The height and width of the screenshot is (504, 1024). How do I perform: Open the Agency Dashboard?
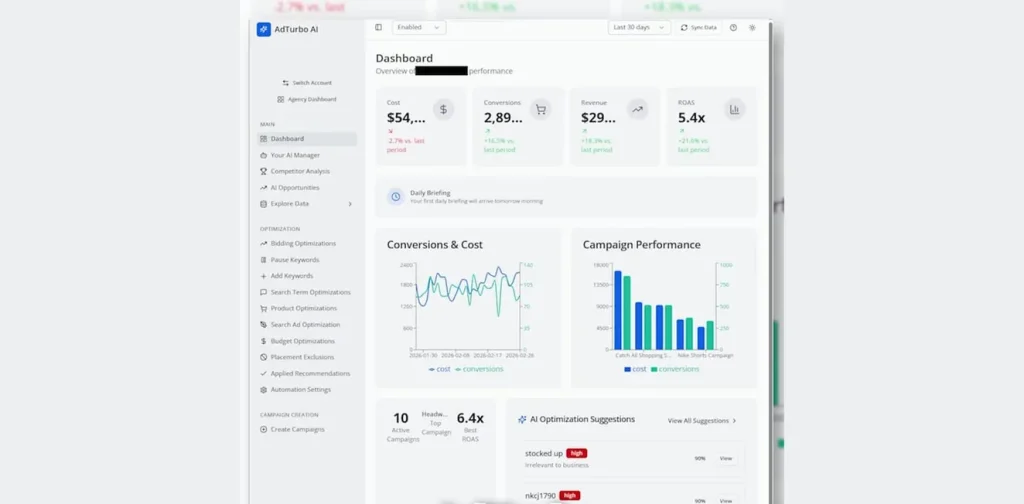(x=307, y=99)
